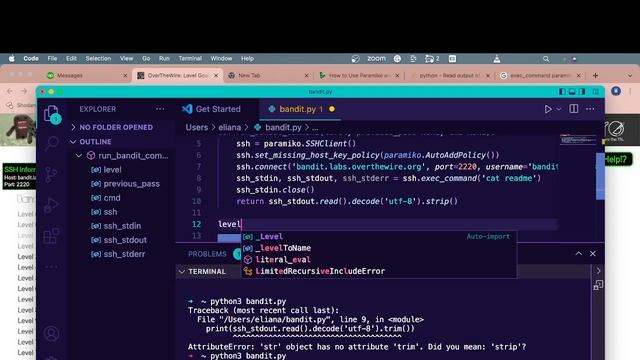Choose _levelToName autocomplete suggestion

pyautogui.click(x=379, y=248)
